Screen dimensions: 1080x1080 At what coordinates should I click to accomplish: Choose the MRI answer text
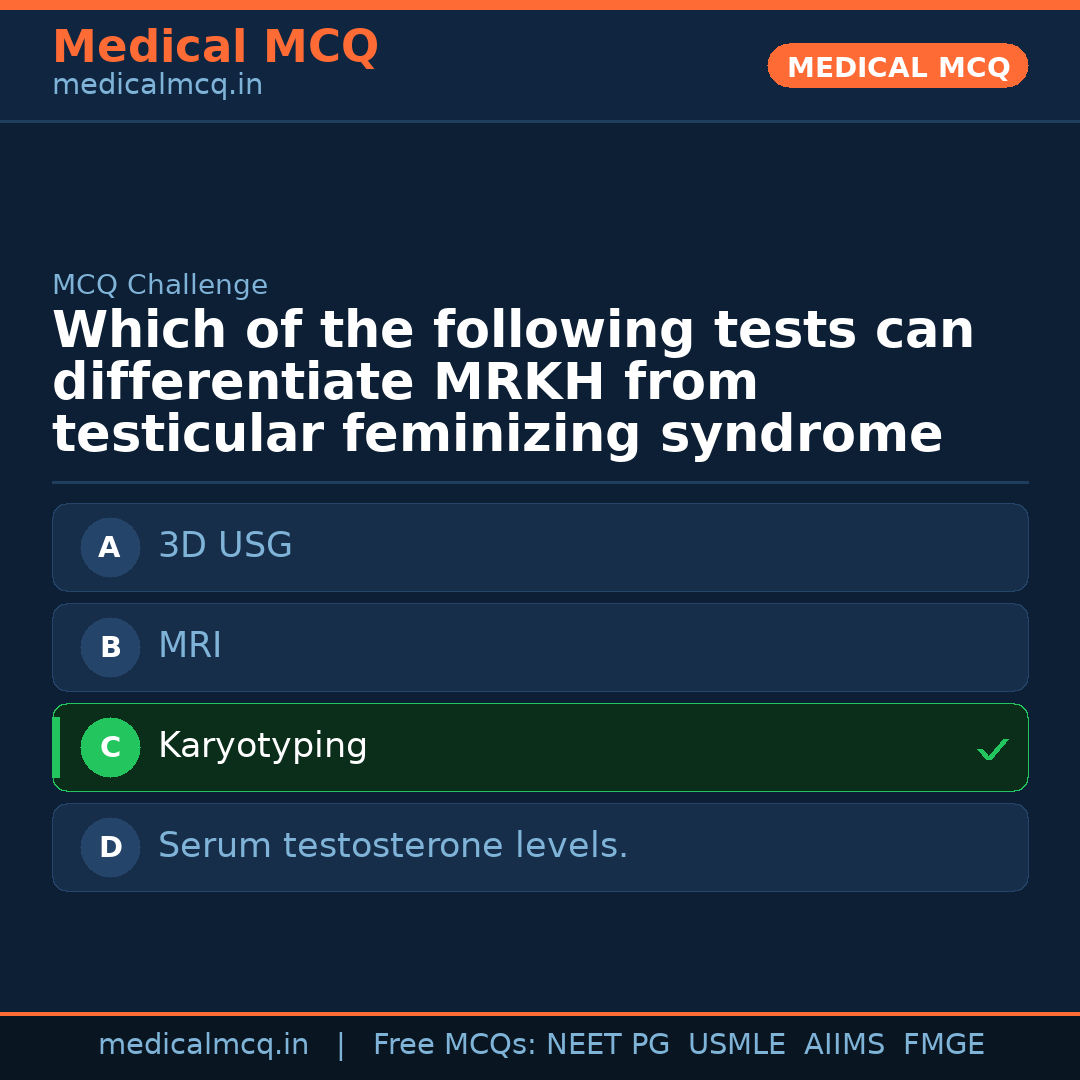point(190,646)
